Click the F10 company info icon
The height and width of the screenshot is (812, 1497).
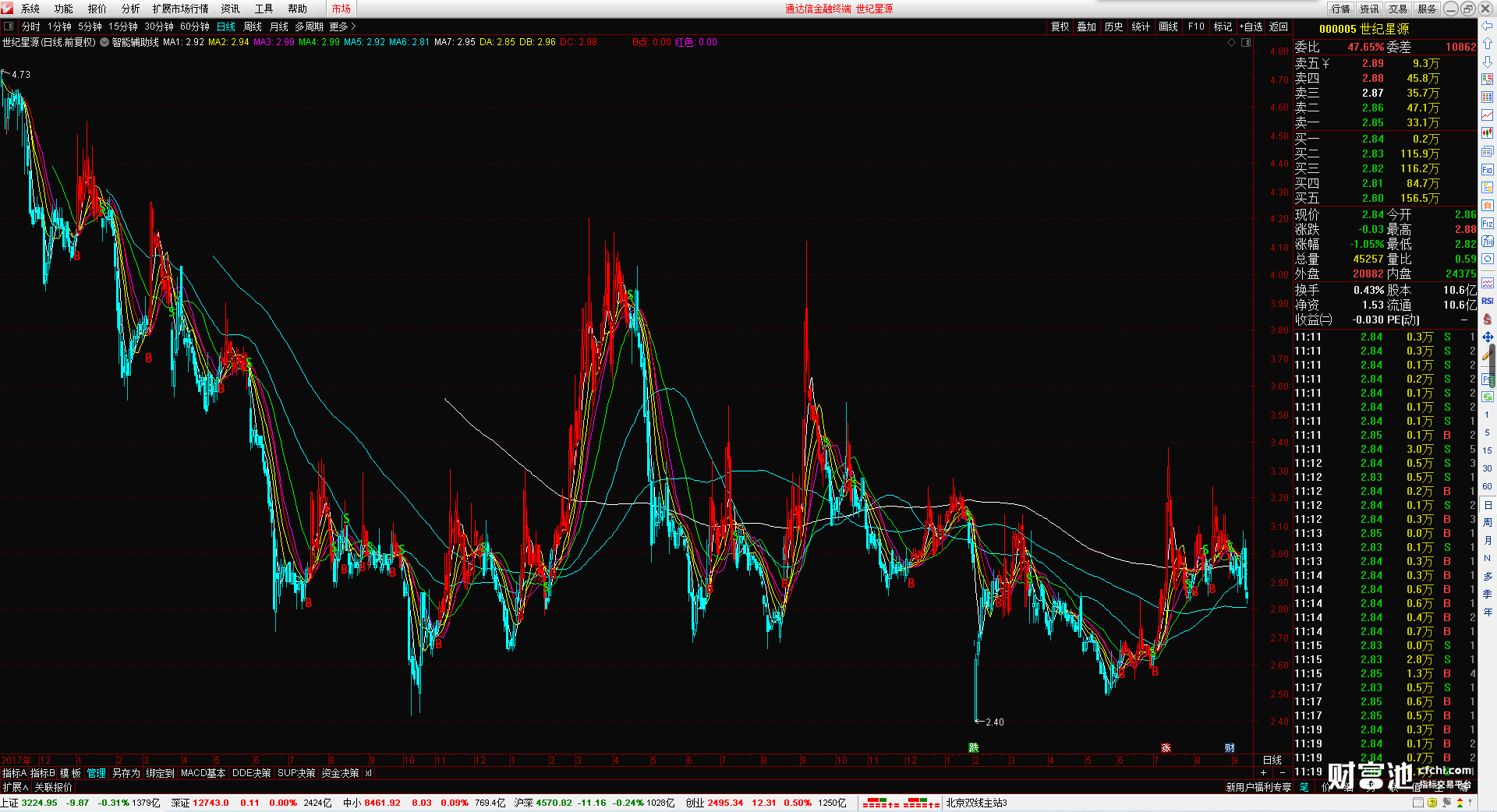point(1488,169)
